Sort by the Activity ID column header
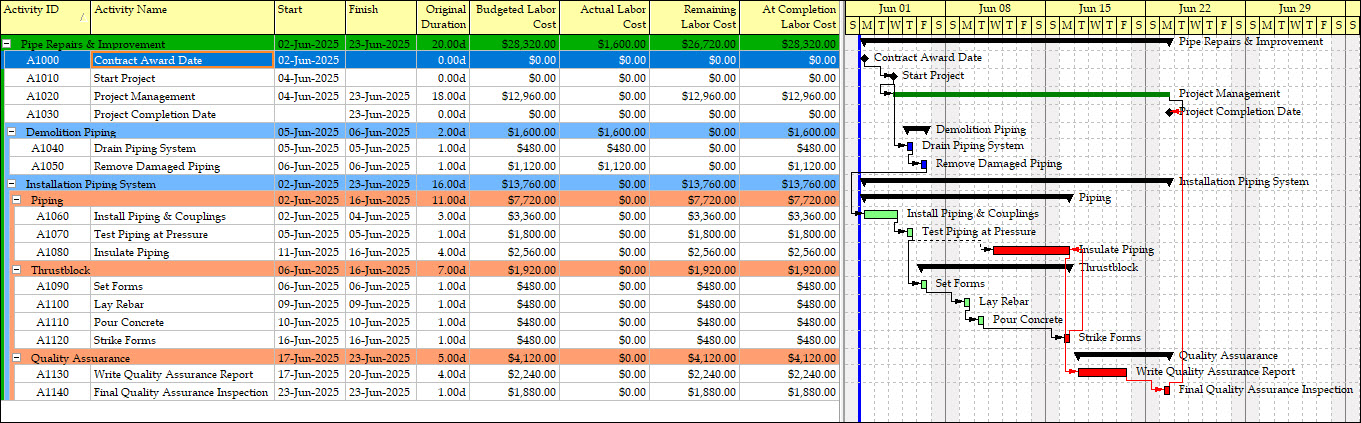The height and width of the screenshot is (423, 1361). click(46, 16)
